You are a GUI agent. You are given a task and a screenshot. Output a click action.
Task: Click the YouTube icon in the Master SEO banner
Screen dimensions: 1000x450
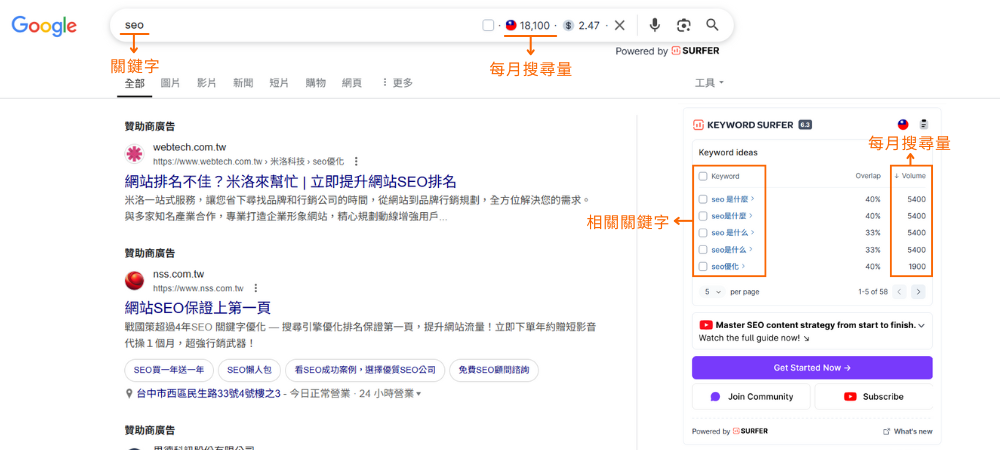tap(705, 325)
